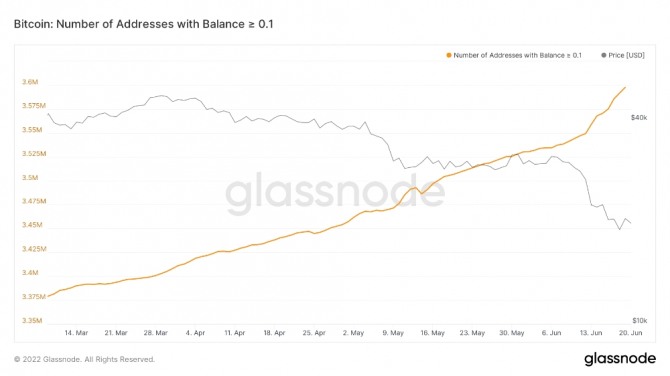Click the orange line peak near 20. Jun
Screen dimensions: 670x376
tap(626, 88)
